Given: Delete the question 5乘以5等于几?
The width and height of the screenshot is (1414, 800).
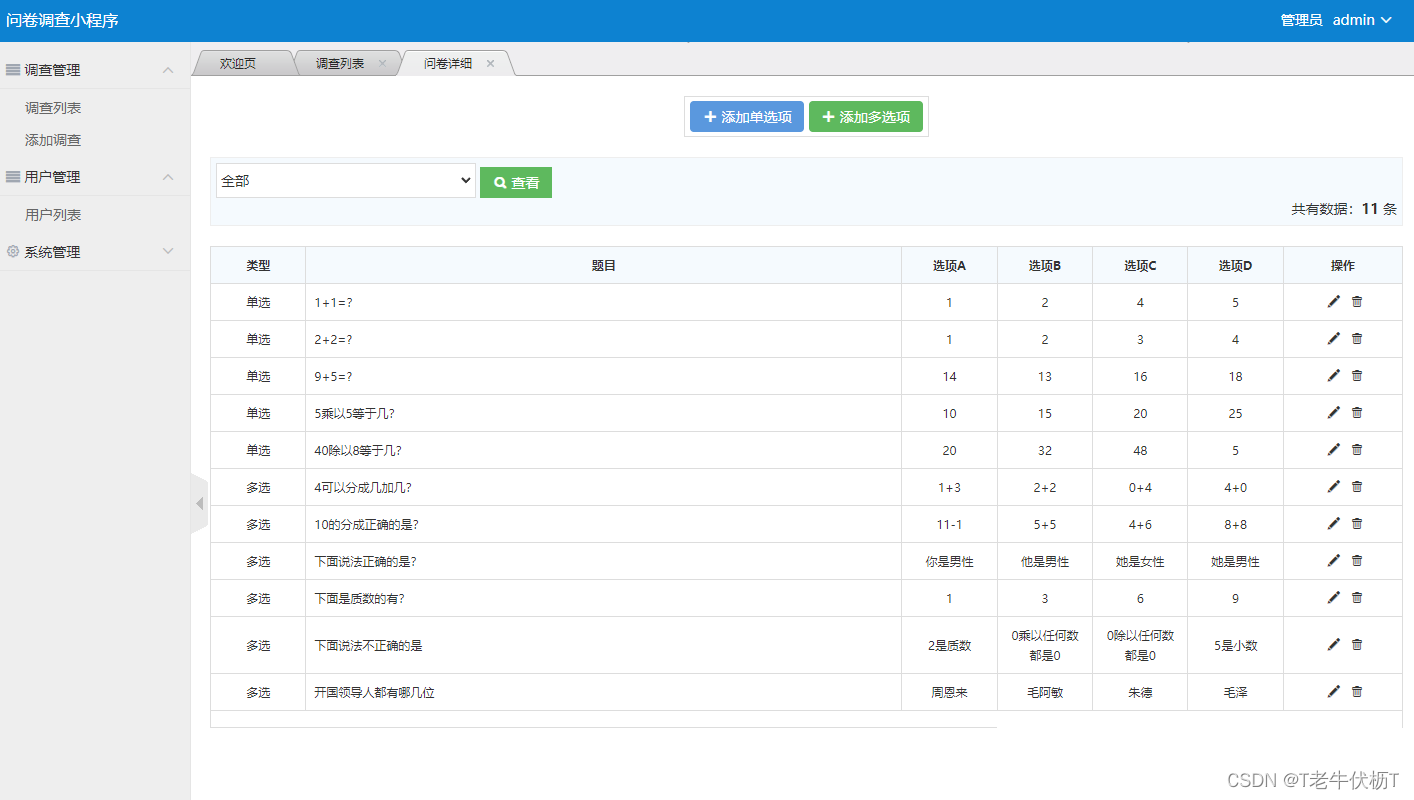Looking at the screenshot, I should tap(1357, 413).
